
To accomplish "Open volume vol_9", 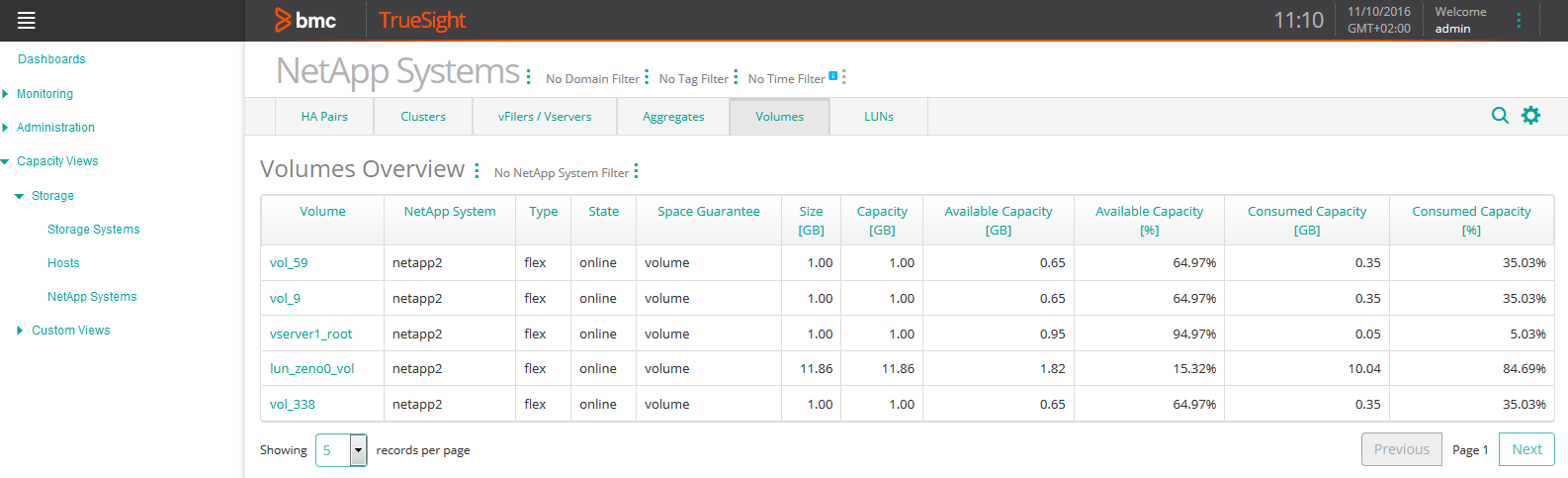I will 285,299.
